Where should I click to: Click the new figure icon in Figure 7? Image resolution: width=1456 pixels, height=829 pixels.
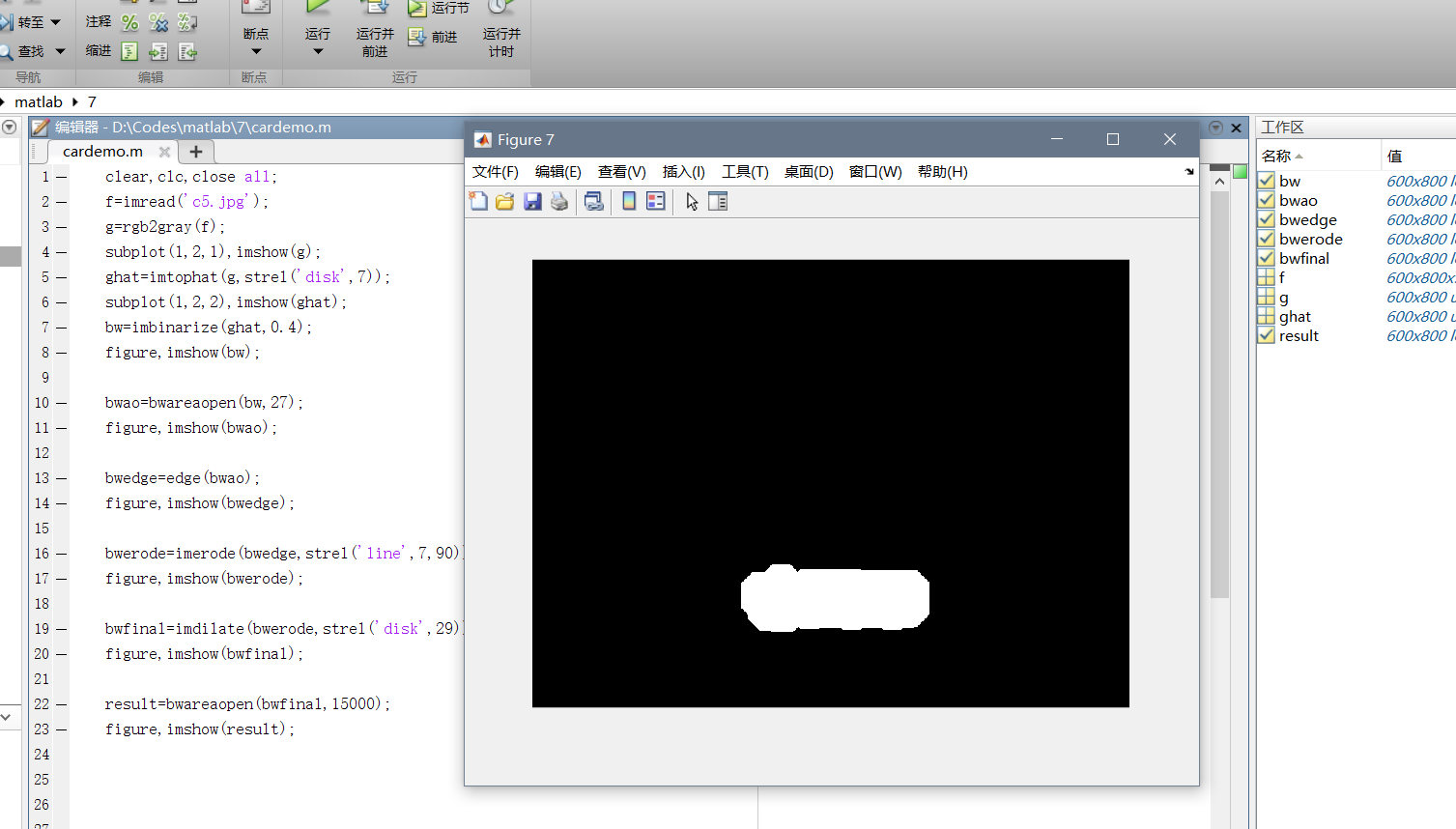point(478,201)
